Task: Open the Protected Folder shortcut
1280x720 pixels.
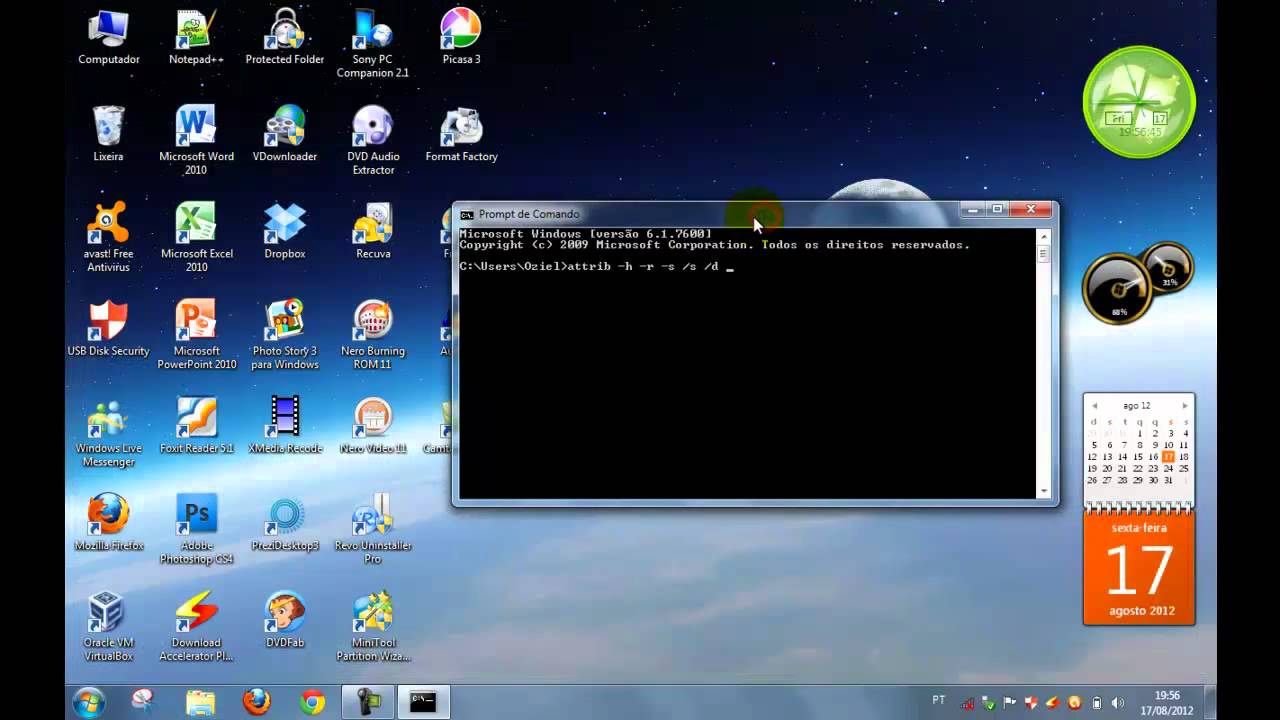Action: point(284,38)
